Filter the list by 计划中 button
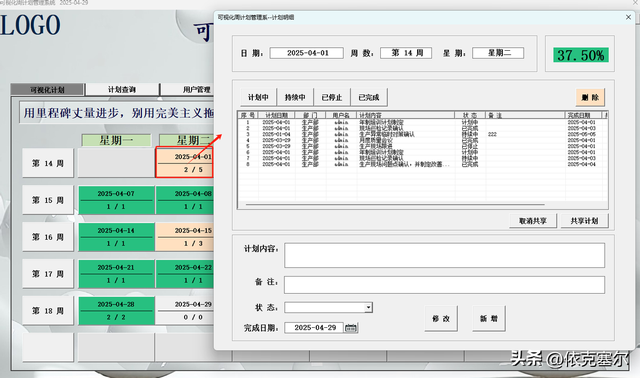640x378 pixels. pyautogui.click(x=258, y=97)
